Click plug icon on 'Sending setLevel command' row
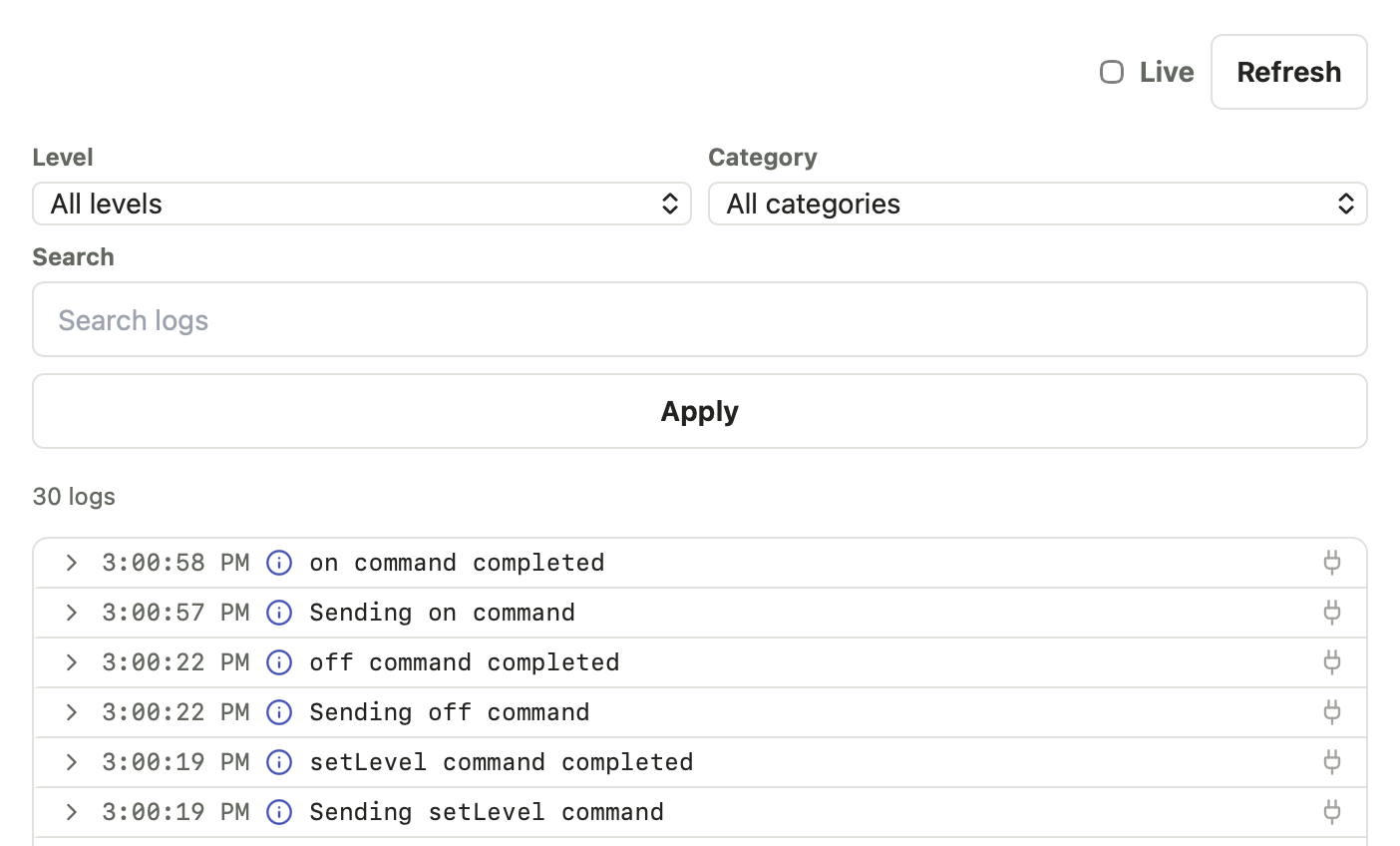Image resolution: width=1400 pixels, height=846 pixels. [1332, 812]
